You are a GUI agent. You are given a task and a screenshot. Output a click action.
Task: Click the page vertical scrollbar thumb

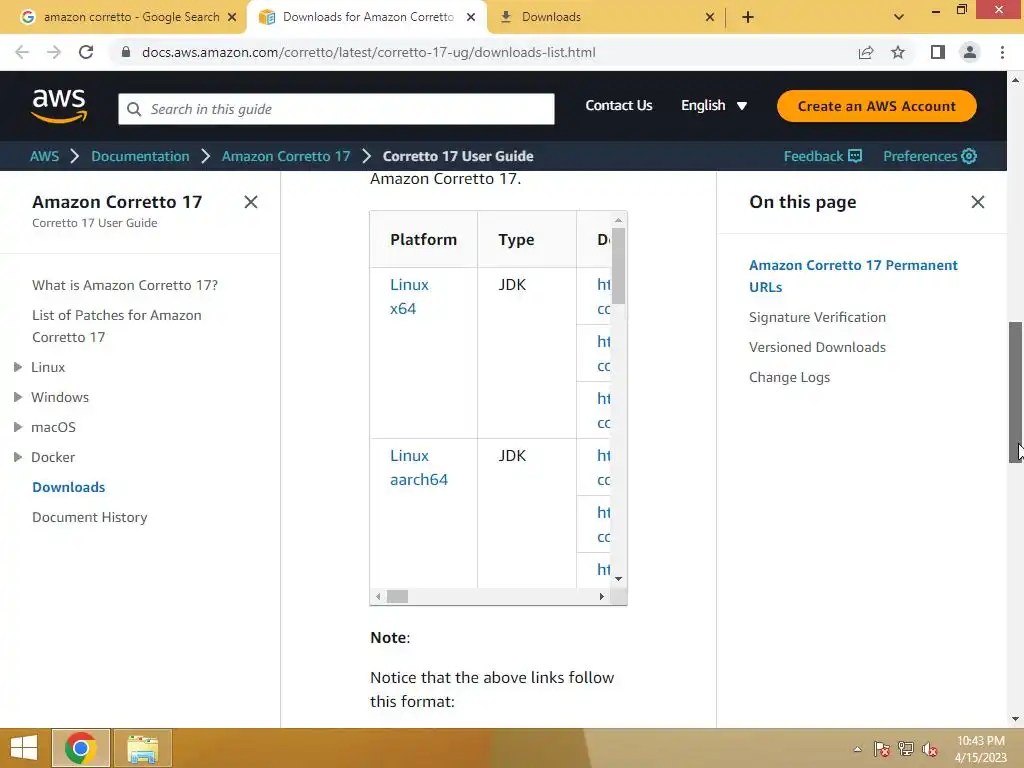(x=1016, y=392)
